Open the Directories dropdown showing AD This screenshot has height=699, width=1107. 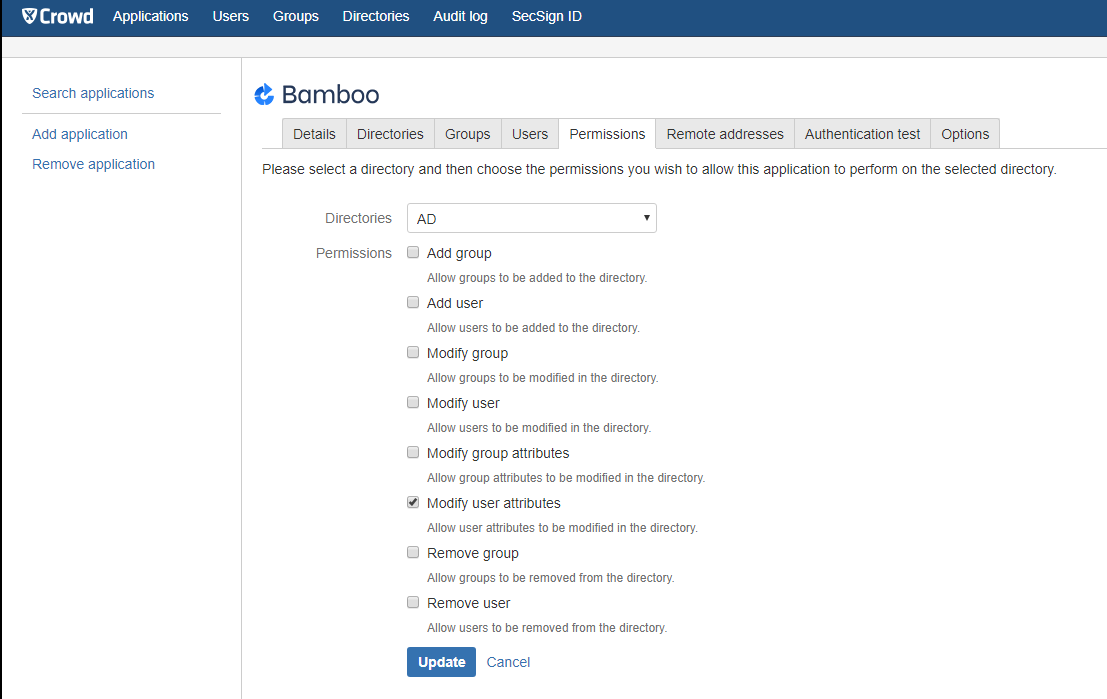tap(531, 218)
